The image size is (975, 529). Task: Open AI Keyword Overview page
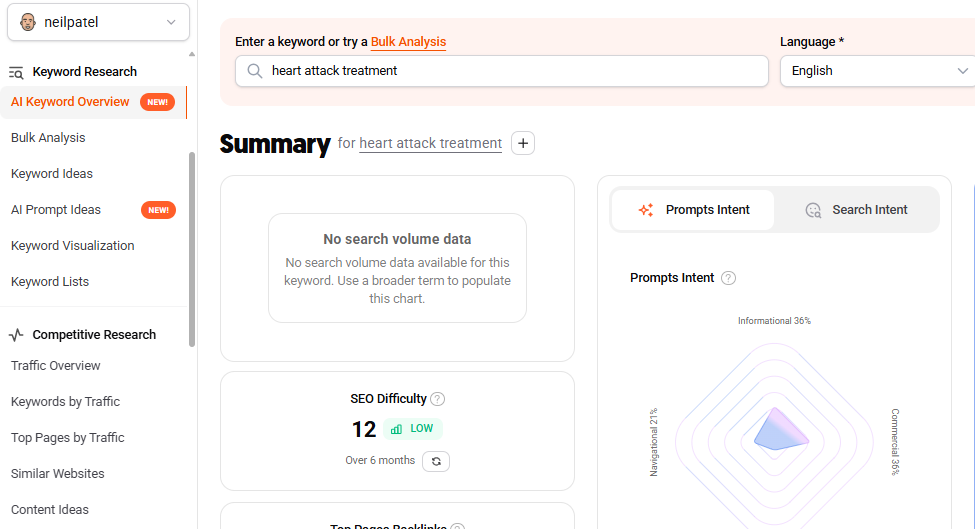click(70, 102)
